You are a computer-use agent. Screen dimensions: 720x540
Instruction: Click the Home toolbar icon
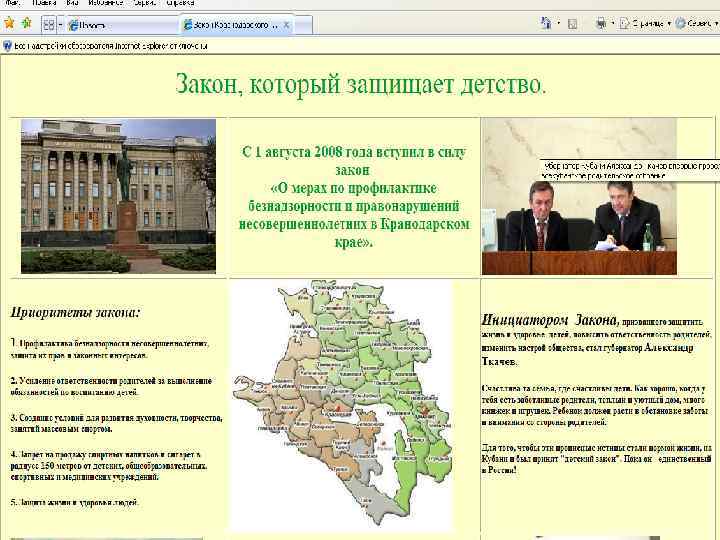(546, 23)
